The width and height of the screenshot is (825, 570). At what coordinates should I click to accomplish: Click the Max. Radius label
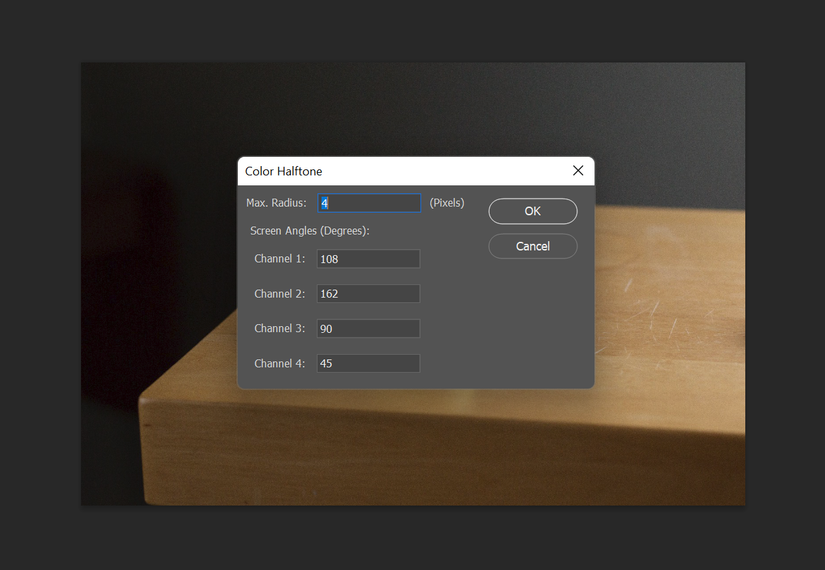tap(276, 203)
